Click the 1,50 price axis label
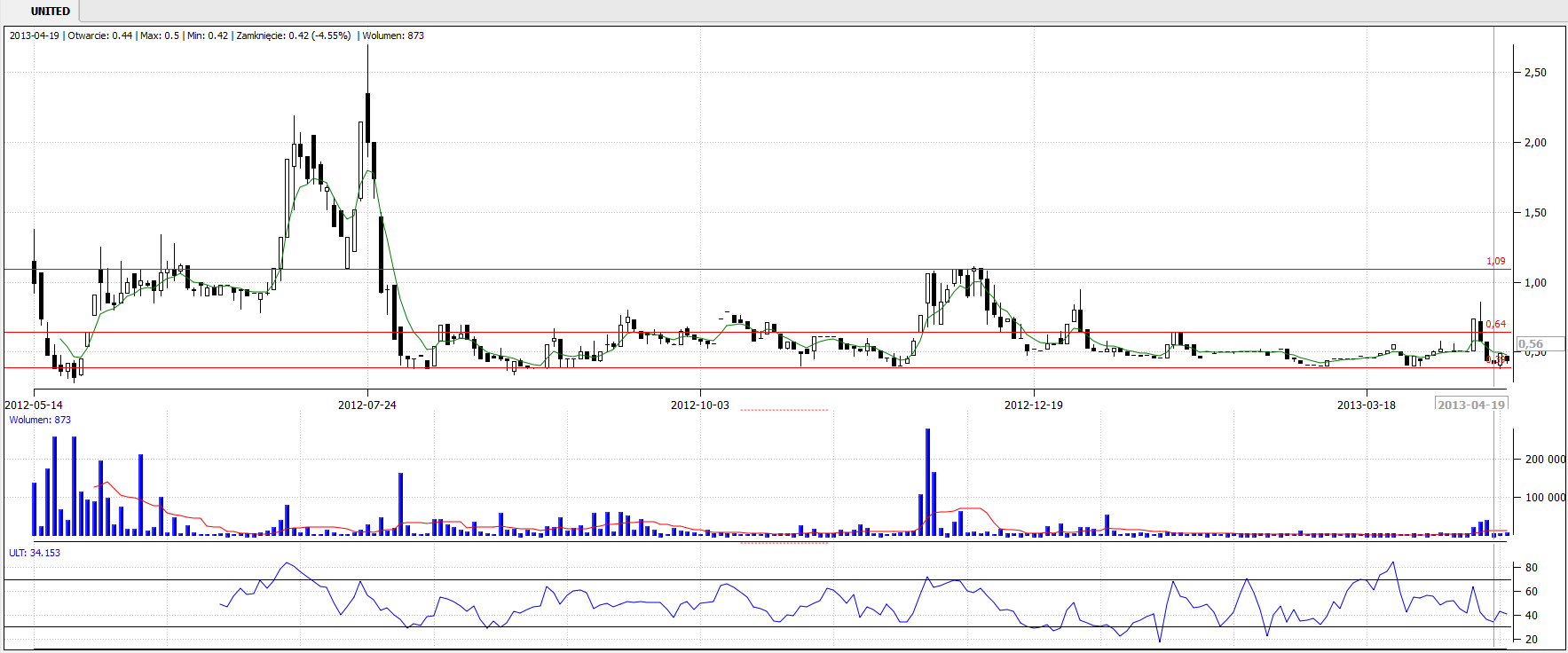This screenshot has width=1568, height=653. point(1535,213)
